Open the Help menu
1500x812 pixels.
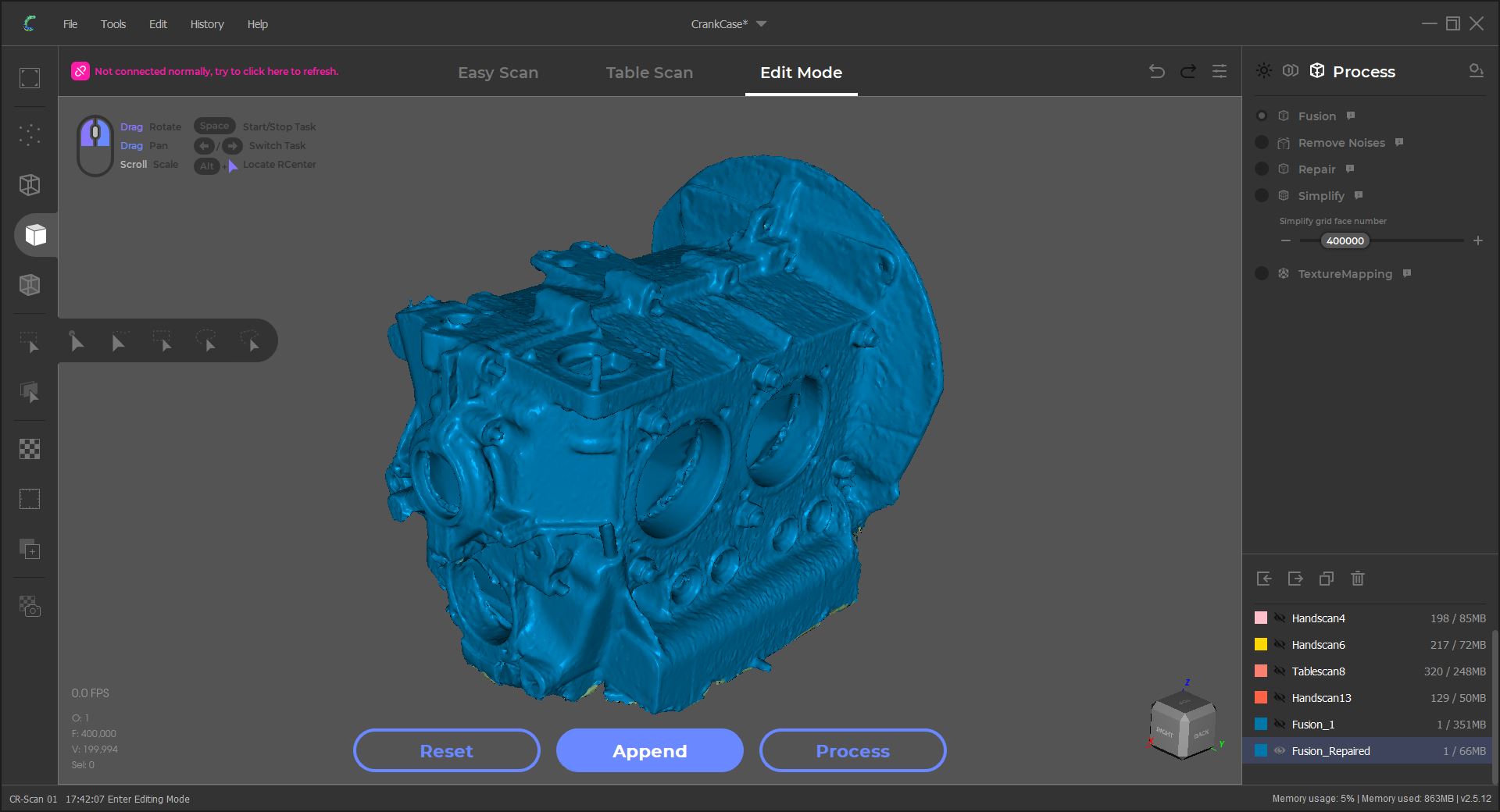(258, 24)
